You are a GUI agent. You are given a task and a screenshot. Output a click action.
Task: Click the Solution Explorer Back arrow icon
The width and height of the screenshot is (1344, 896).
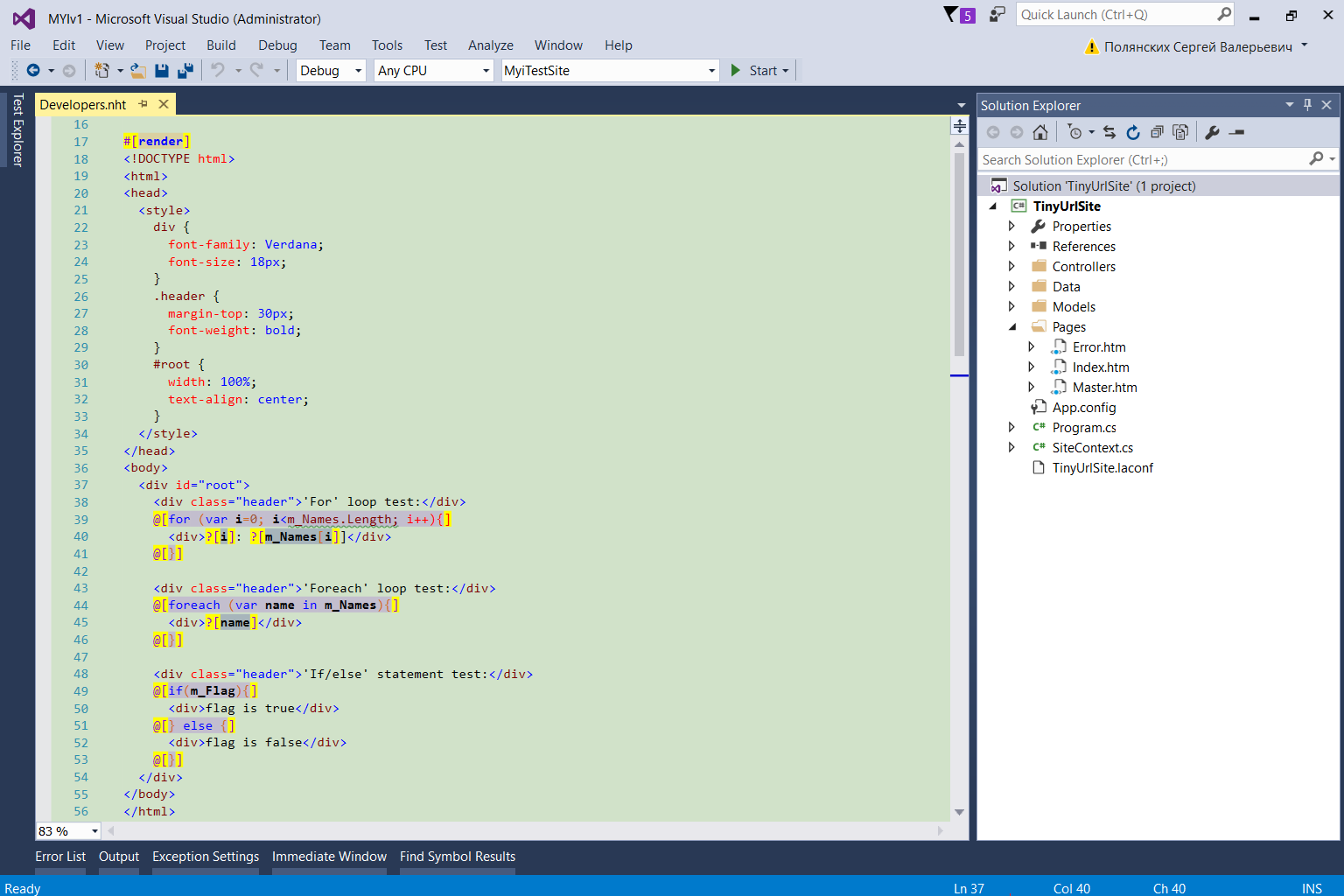(x=993, y=132)
